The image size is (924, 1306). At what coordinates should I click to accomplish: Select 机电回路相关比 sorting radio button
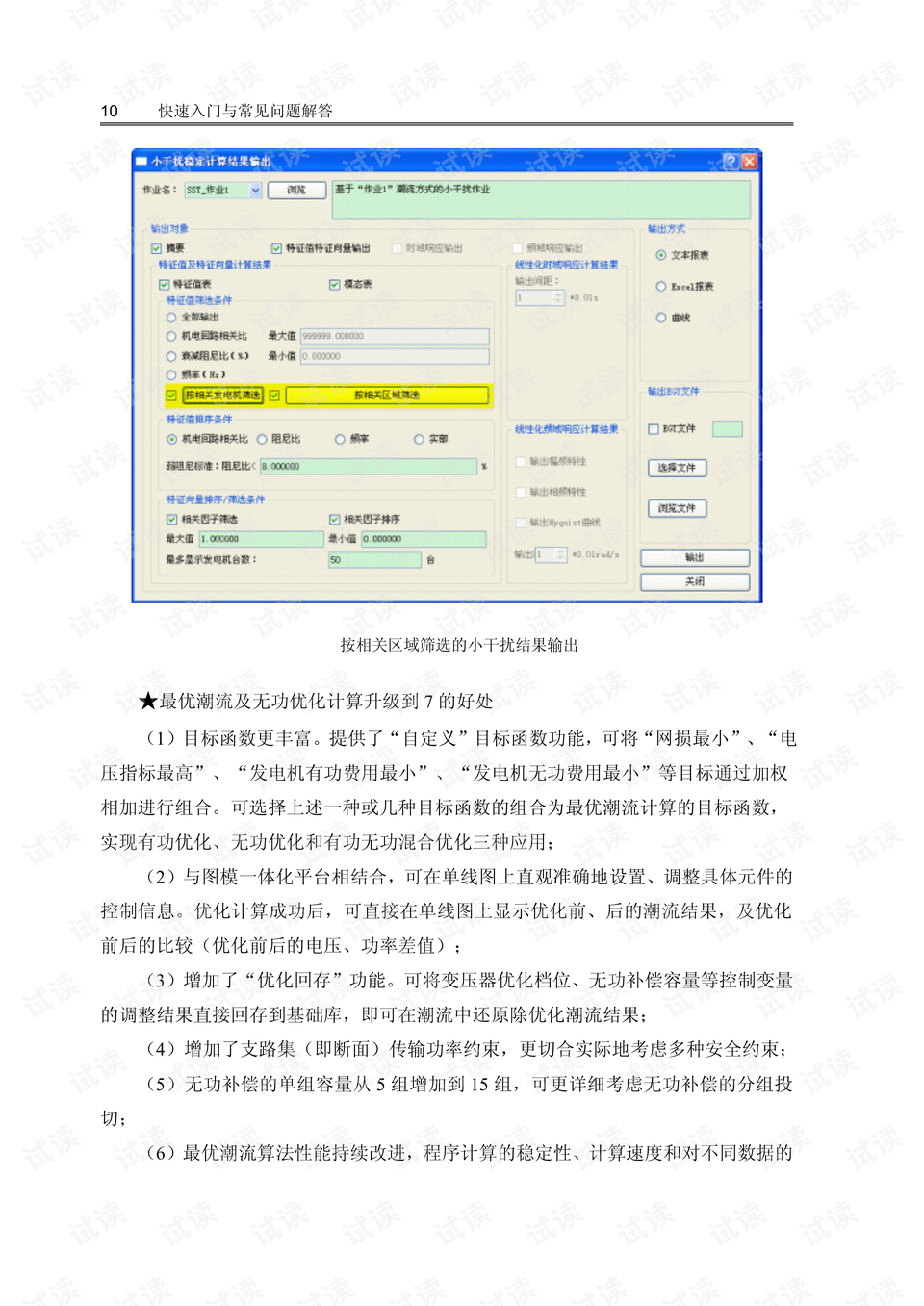pyautogui.click(x=171, y=439)
